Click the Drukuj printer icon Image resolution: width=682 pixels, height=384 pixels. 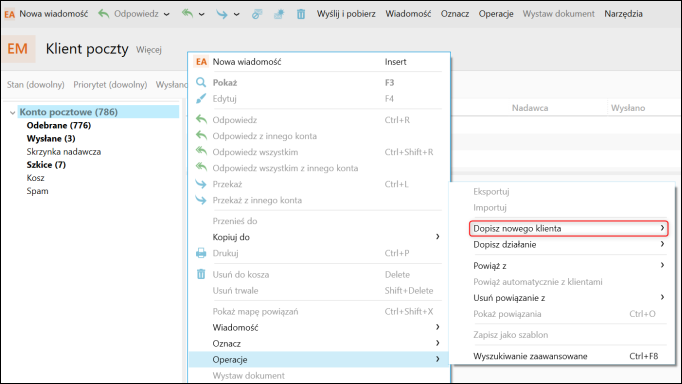[x=201, y=253]
